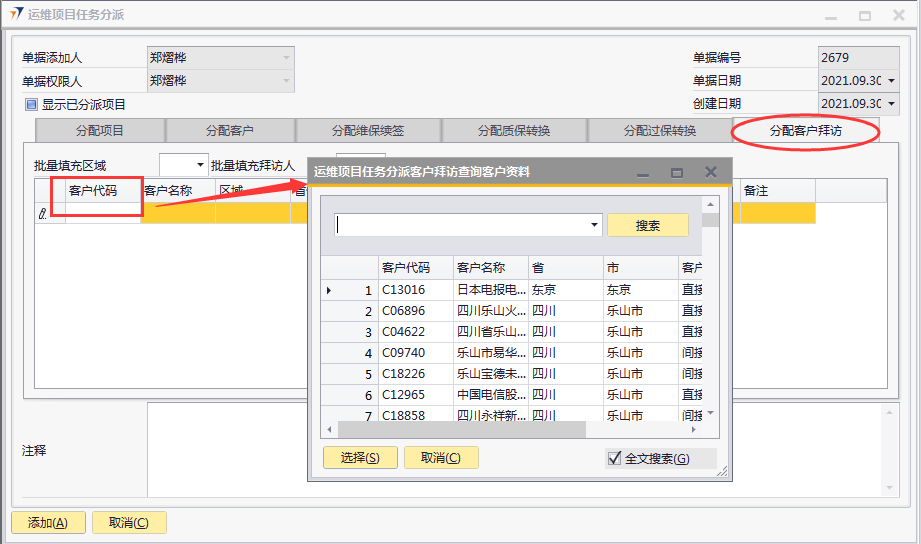Switch to the 分配项目 tab

(100, 131)
